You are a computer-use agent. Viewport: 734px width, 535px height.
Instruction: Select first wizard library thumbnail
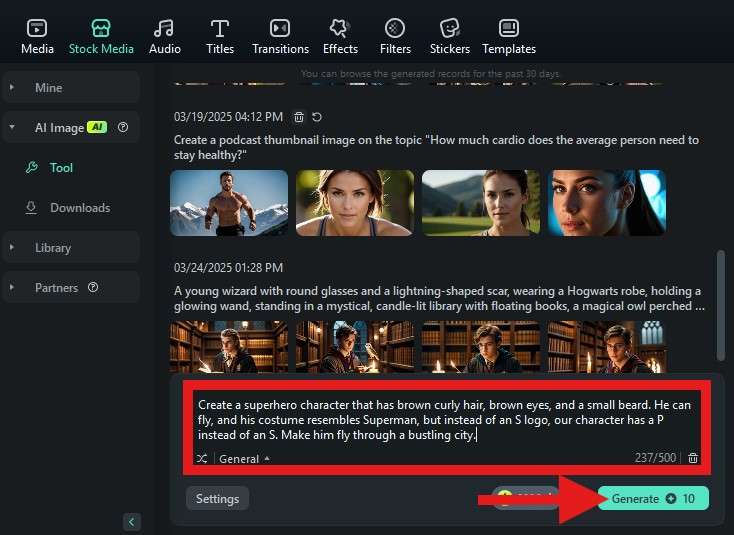click(229, 347)
